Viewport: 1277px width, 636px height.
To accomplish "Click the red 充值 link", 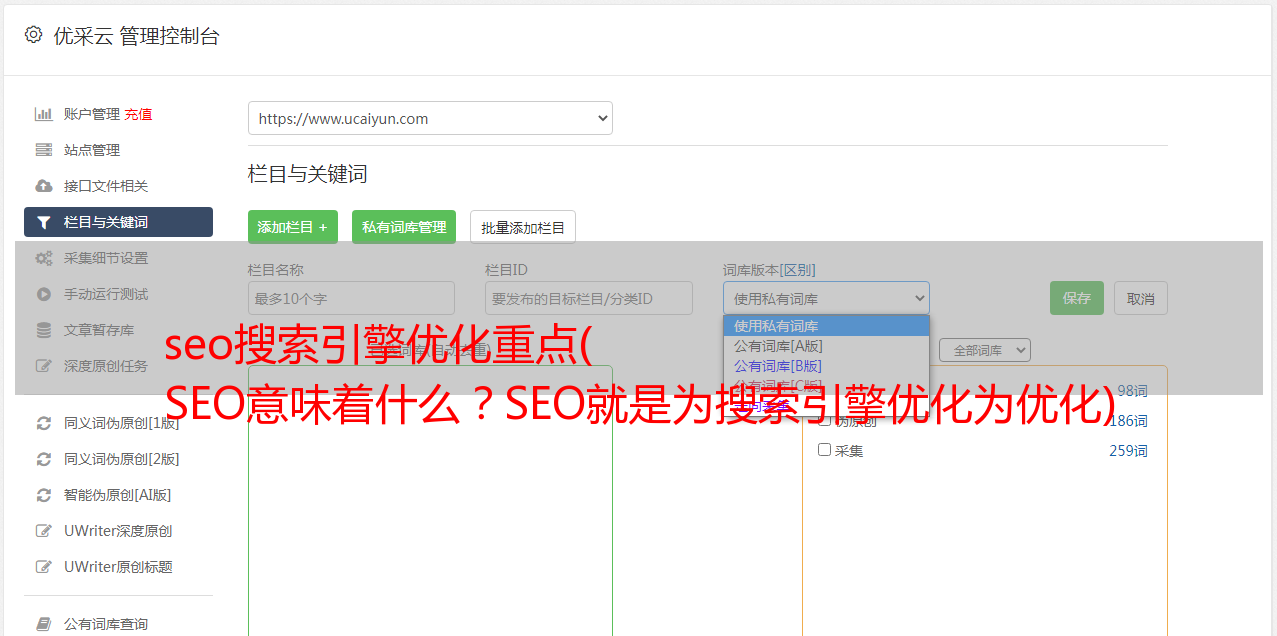I will click(139, 114).
